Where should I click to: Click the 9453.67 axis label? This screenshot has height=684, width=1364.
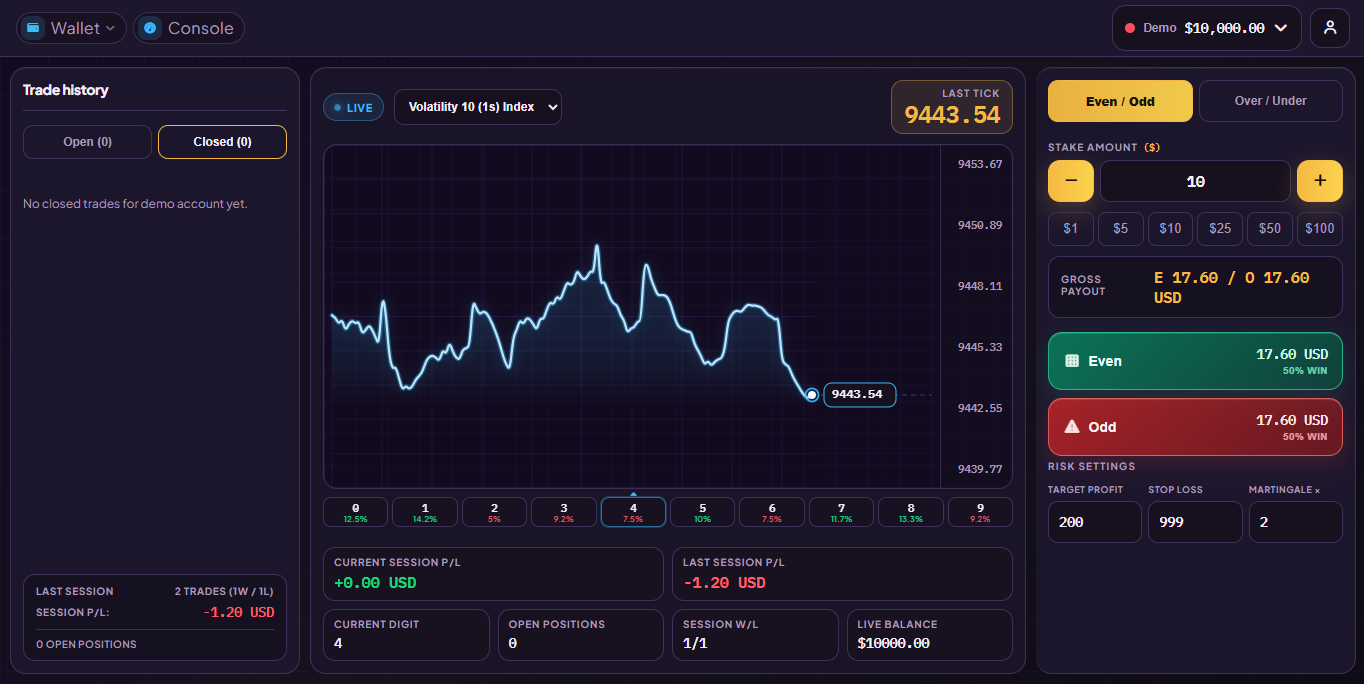(x=980, y=164)
